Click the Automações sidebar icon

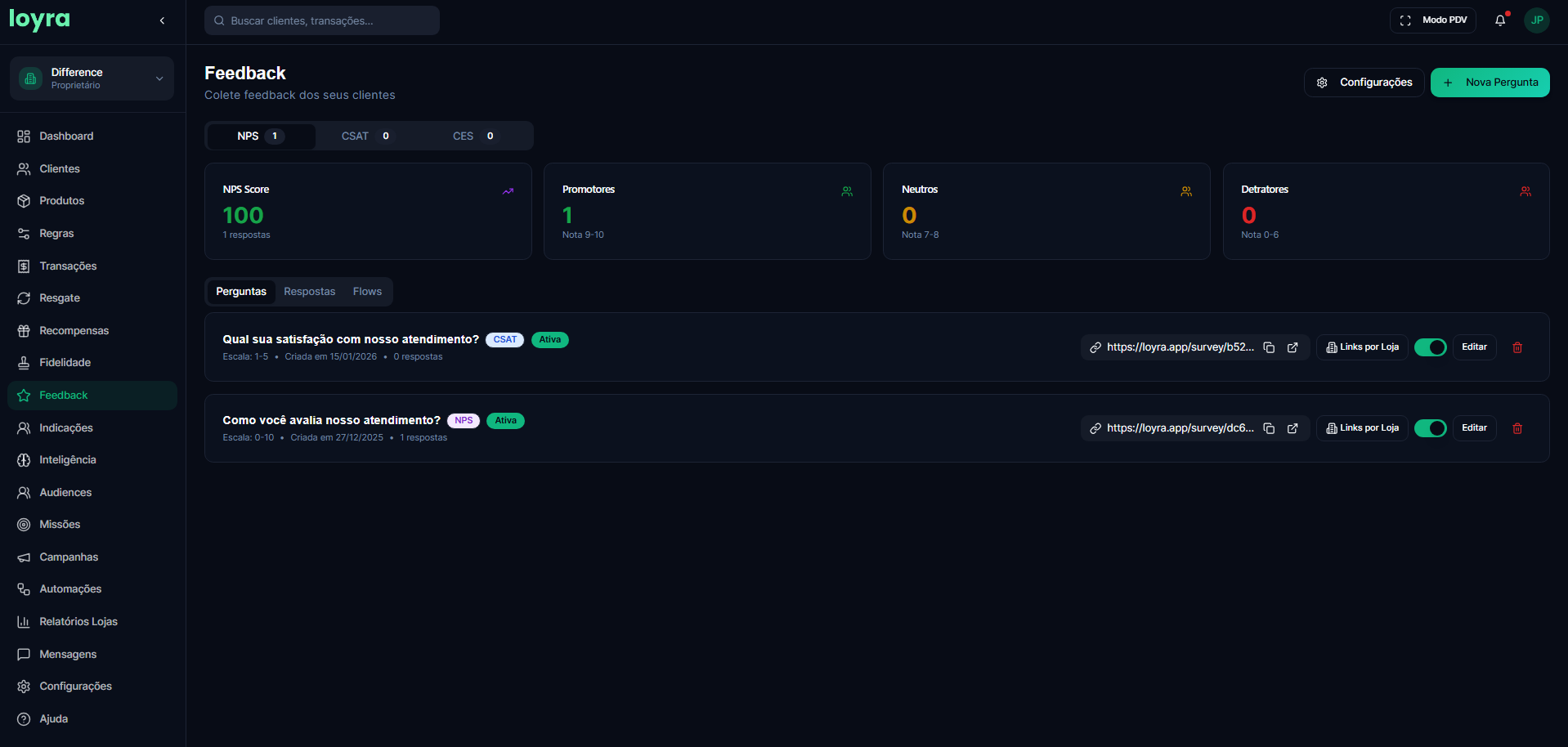[x=24, y=589]
